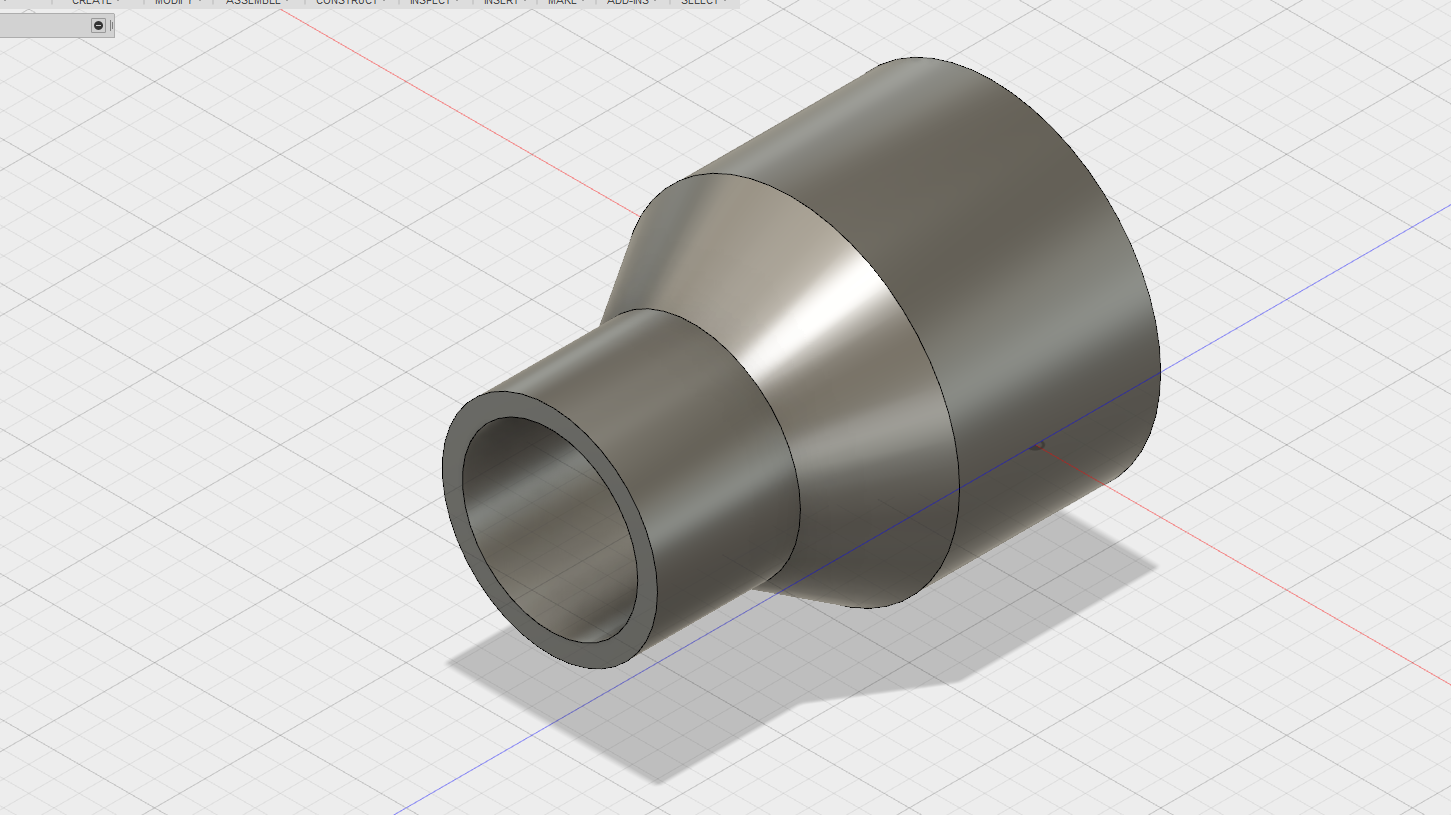This screenshot has width=1451, height=815.
Task: Open the CONSTRUCT dropdown menu
Action: point(351,3)
